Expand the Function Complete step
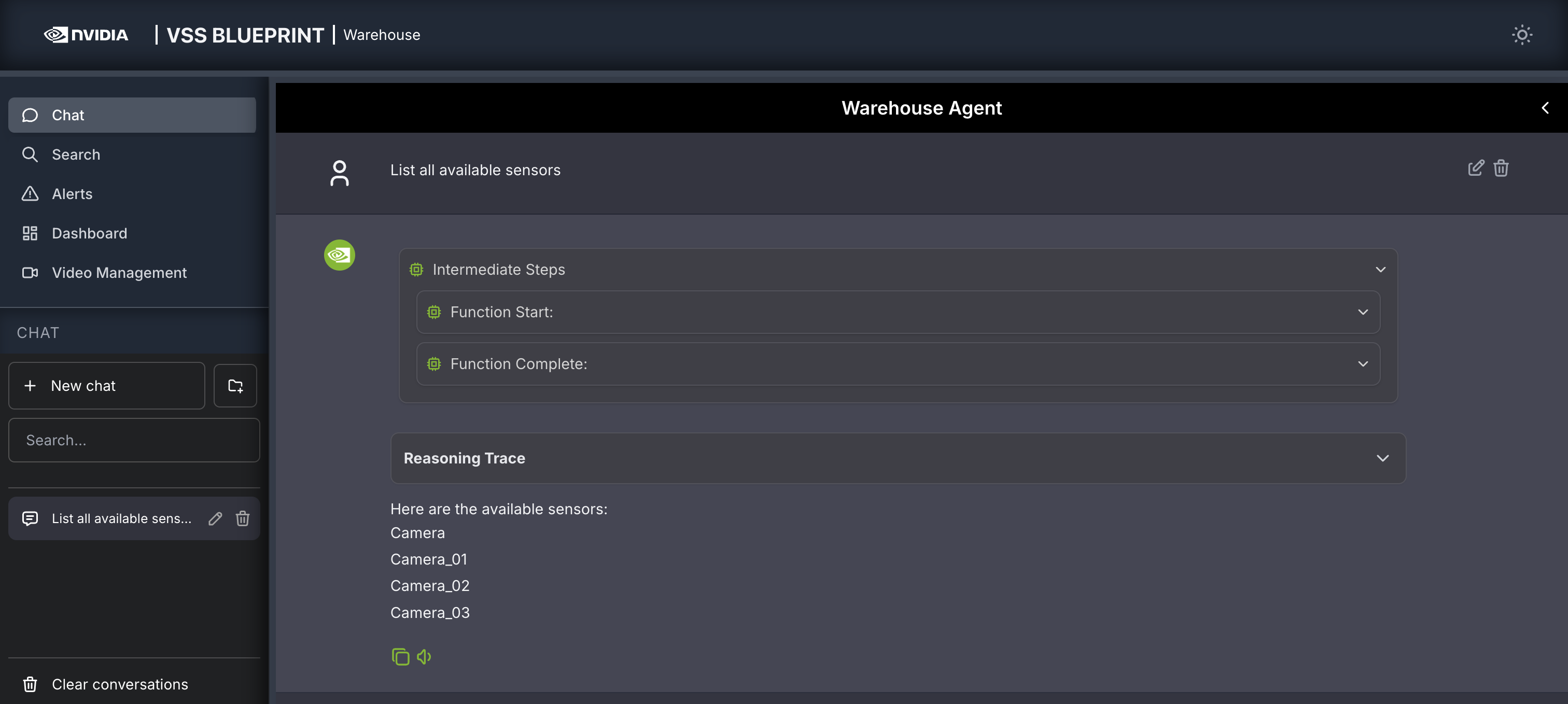Image resolution: width=1568 pixels, height=704 pixels. (x=1362, y=364)
